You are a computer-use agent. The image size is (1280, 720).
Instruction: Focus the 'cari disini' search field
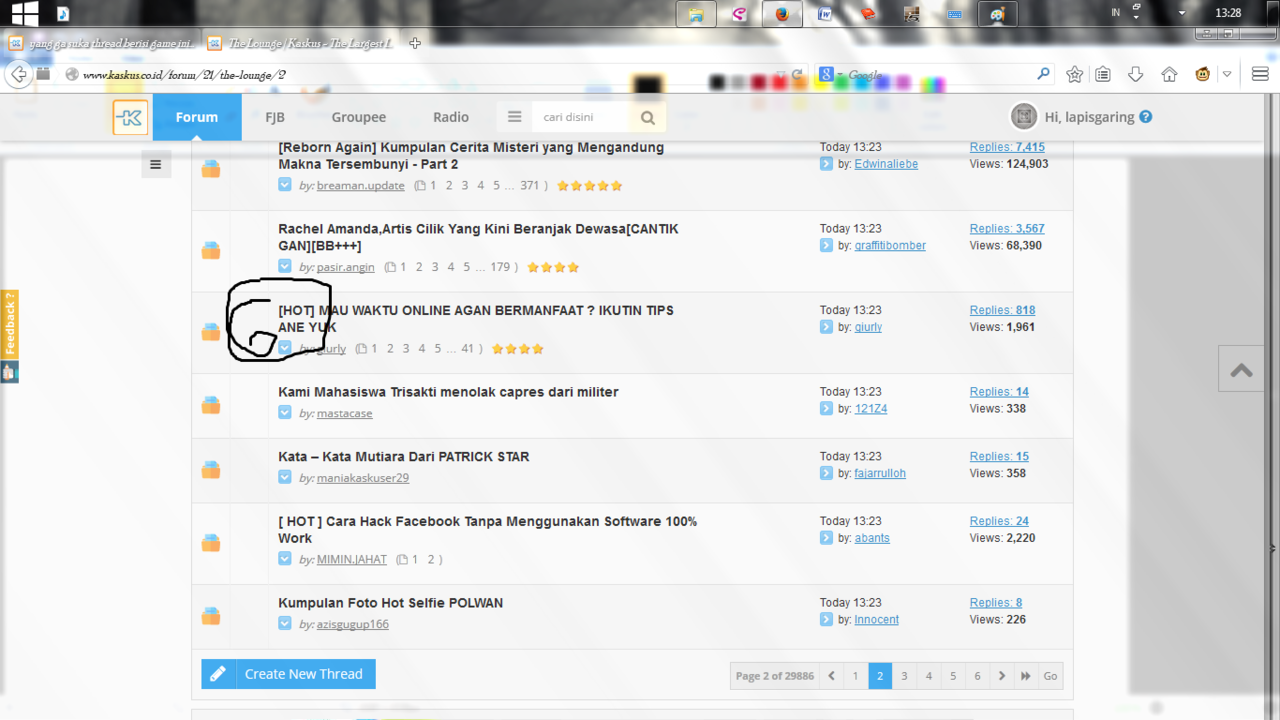point(582,117)
